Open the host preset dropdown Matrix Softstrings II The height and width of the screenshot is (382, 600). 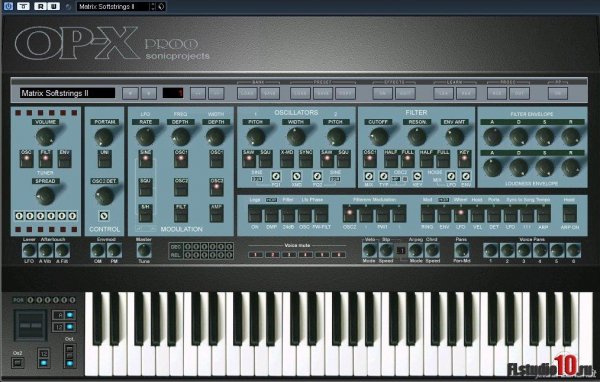pos(114,7)
